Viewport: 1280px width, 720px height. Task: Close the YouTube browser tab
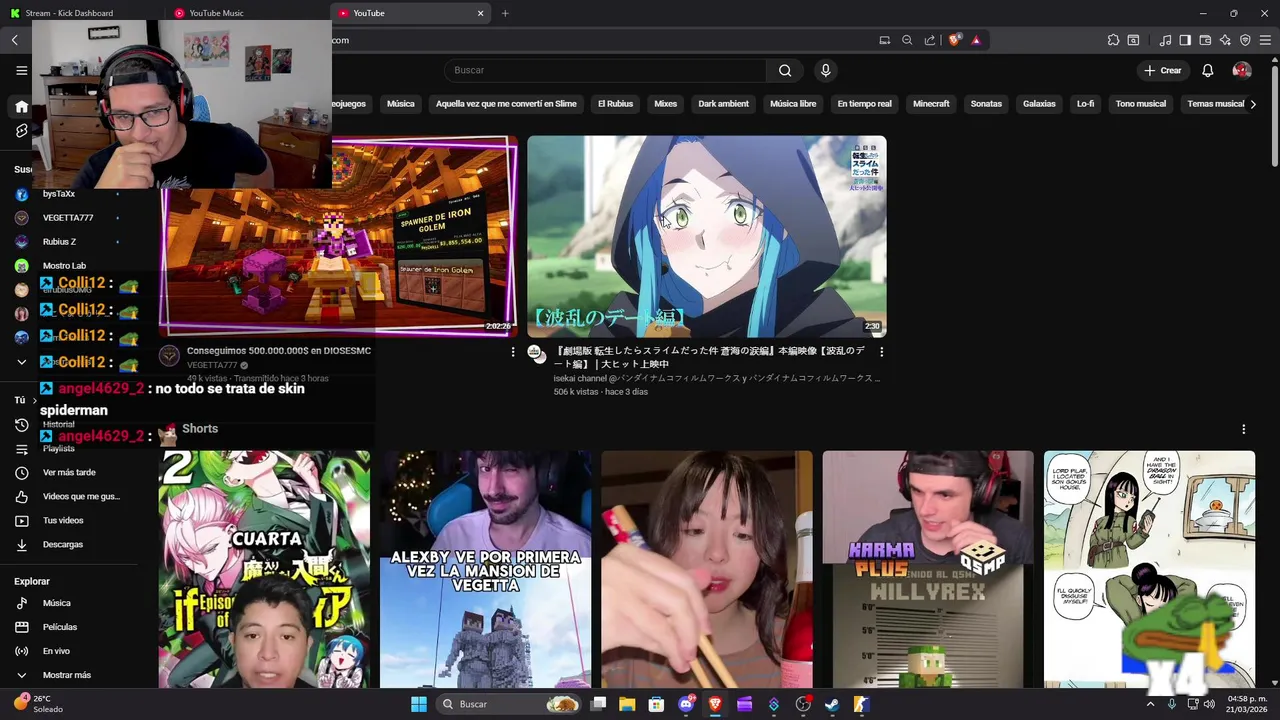point(480,13)
